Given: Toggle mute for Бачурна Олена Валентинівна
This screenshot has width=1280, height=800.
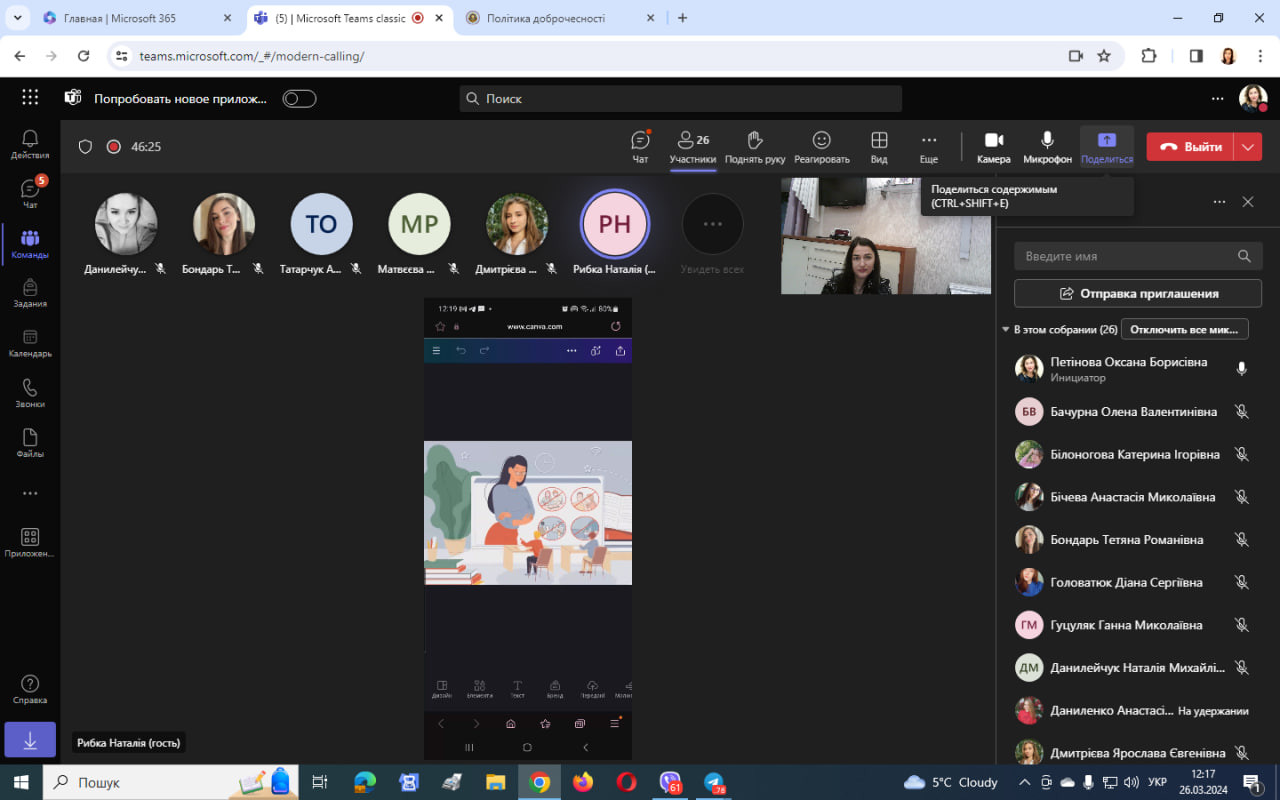Looking at the screenshot, I should pyautogui.click(x=1242, y=412).
